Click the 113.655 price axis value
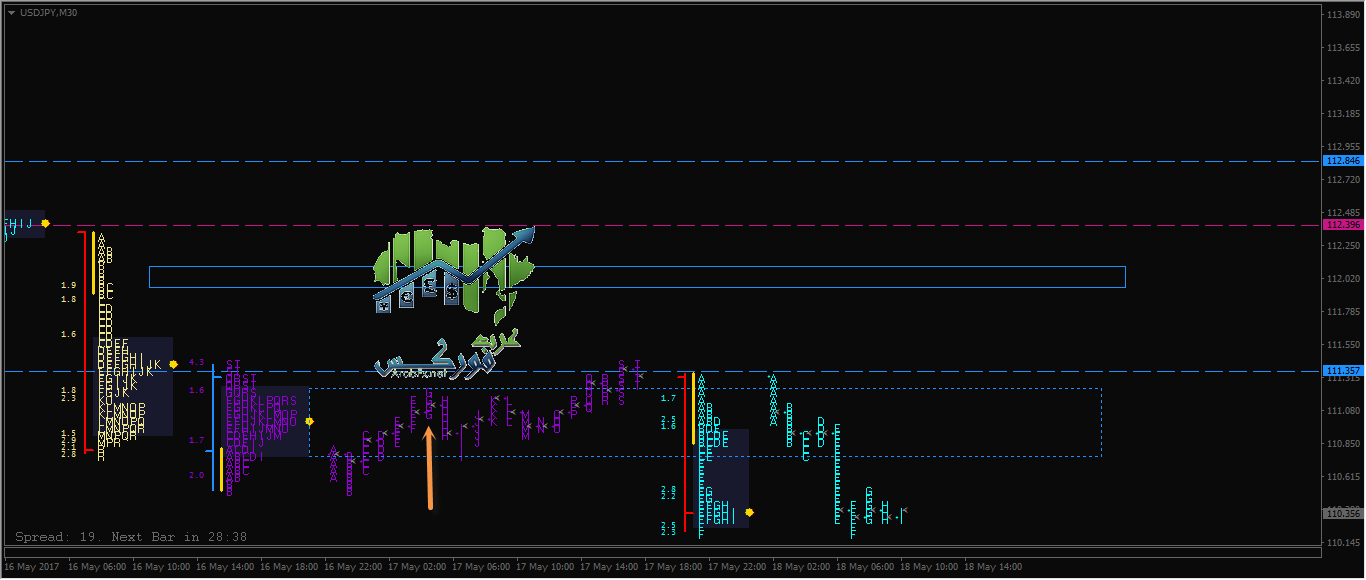1366x580 pixels. (1344, 48)
